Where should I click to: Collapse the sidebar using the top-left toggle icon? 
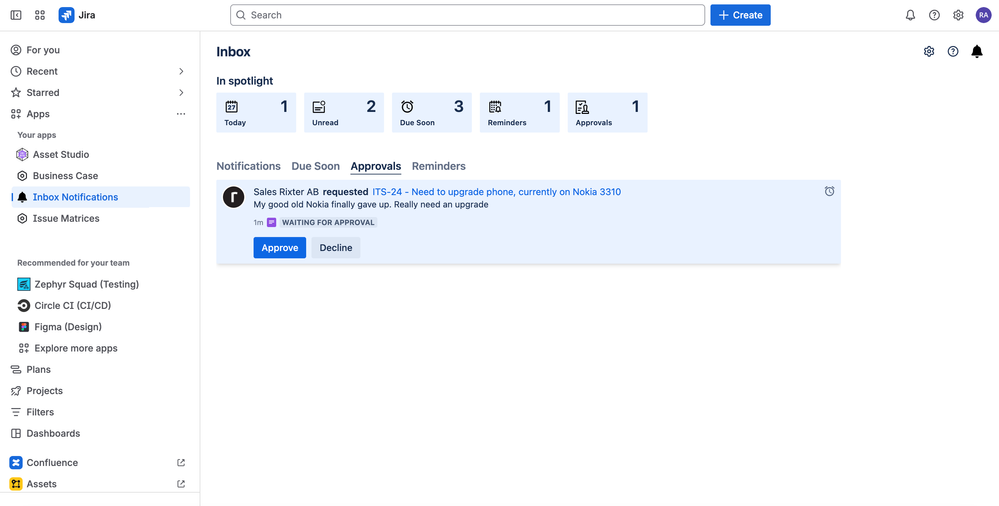pyautogui.click(x=16, y=15)
